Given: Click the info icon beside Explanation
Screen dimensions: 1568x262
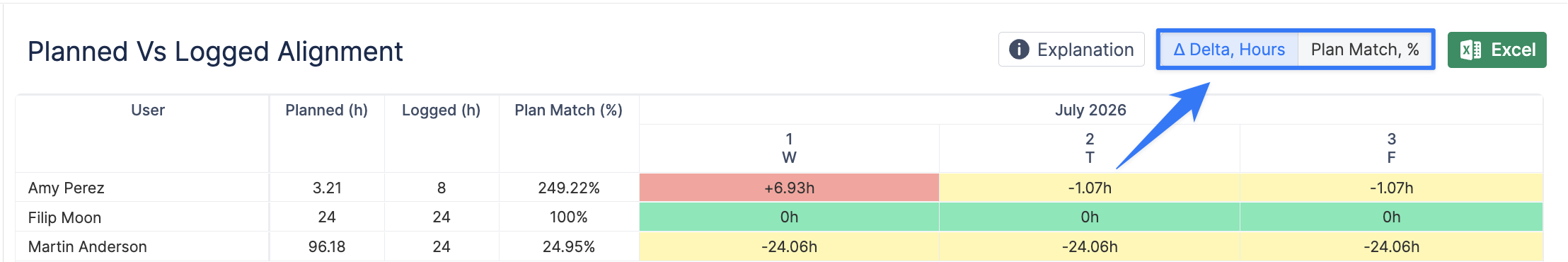Looking at the screenshot, I should click(x=1019, y=50).
